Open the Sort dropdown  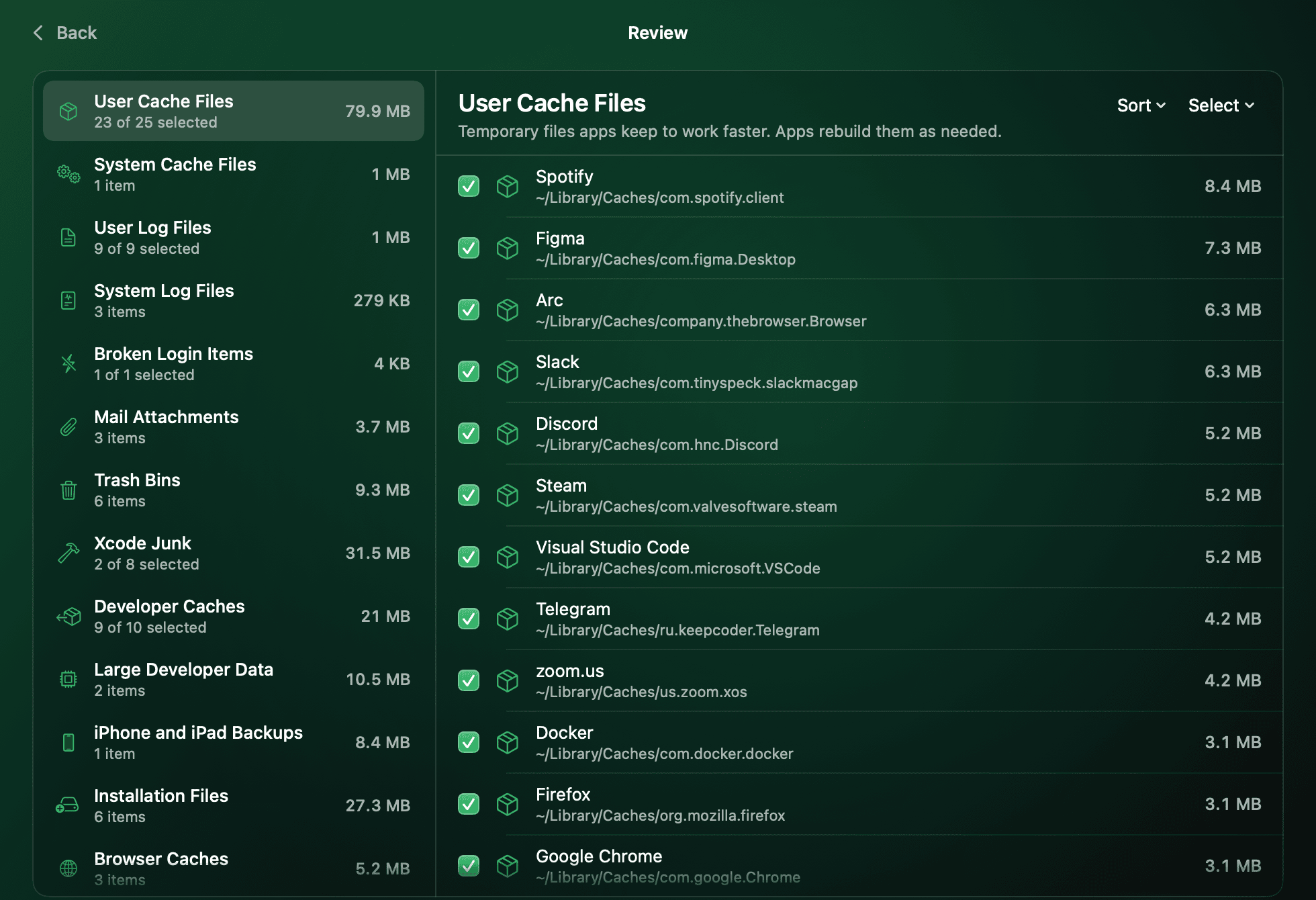pos(1141,105)
